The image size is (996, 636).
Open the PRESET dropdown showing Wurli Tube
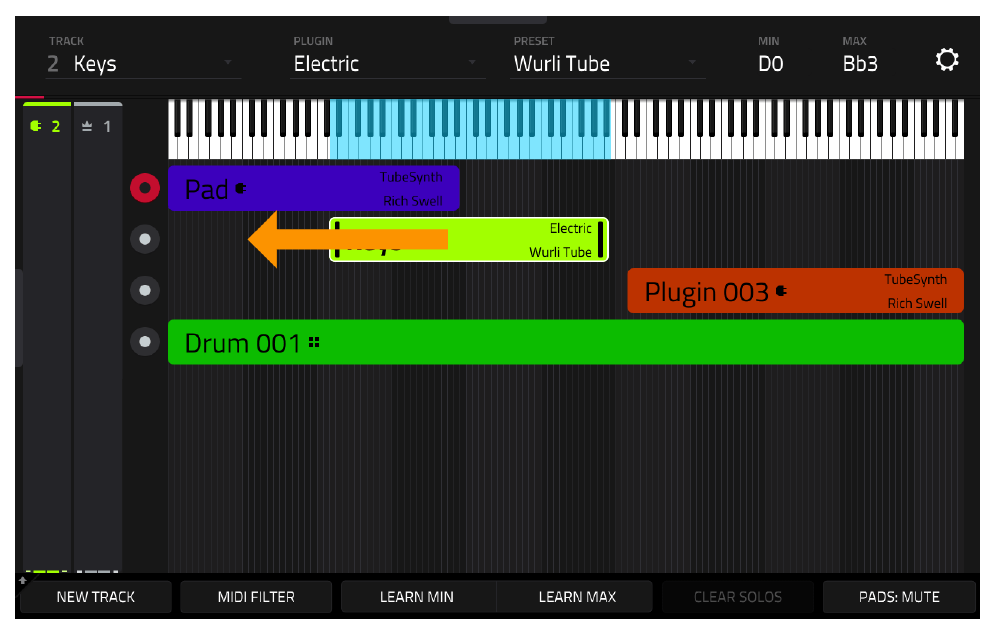[607, 64]
